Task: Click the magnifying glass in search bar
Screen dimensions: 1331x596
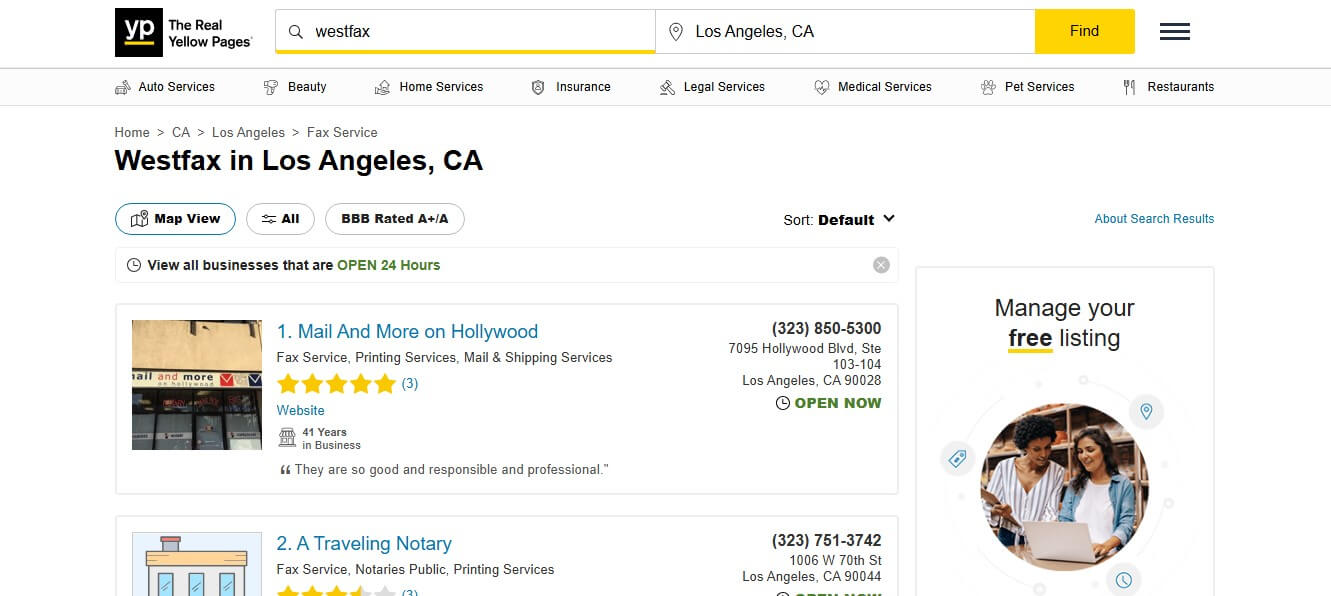Action: (x=296, y=31)
